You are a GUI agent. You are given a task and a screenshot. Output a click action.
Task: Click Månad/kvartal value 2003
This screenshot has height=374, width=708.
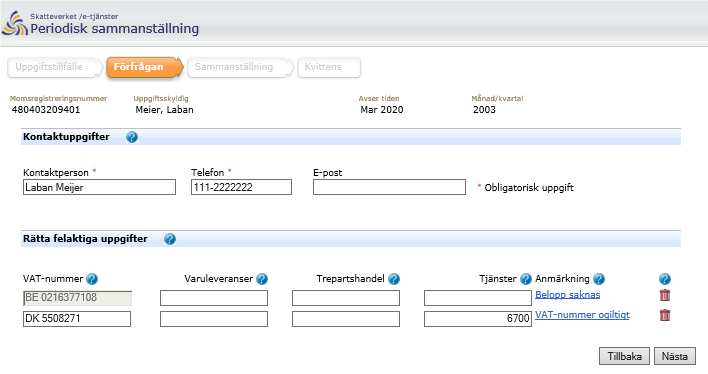484,110
